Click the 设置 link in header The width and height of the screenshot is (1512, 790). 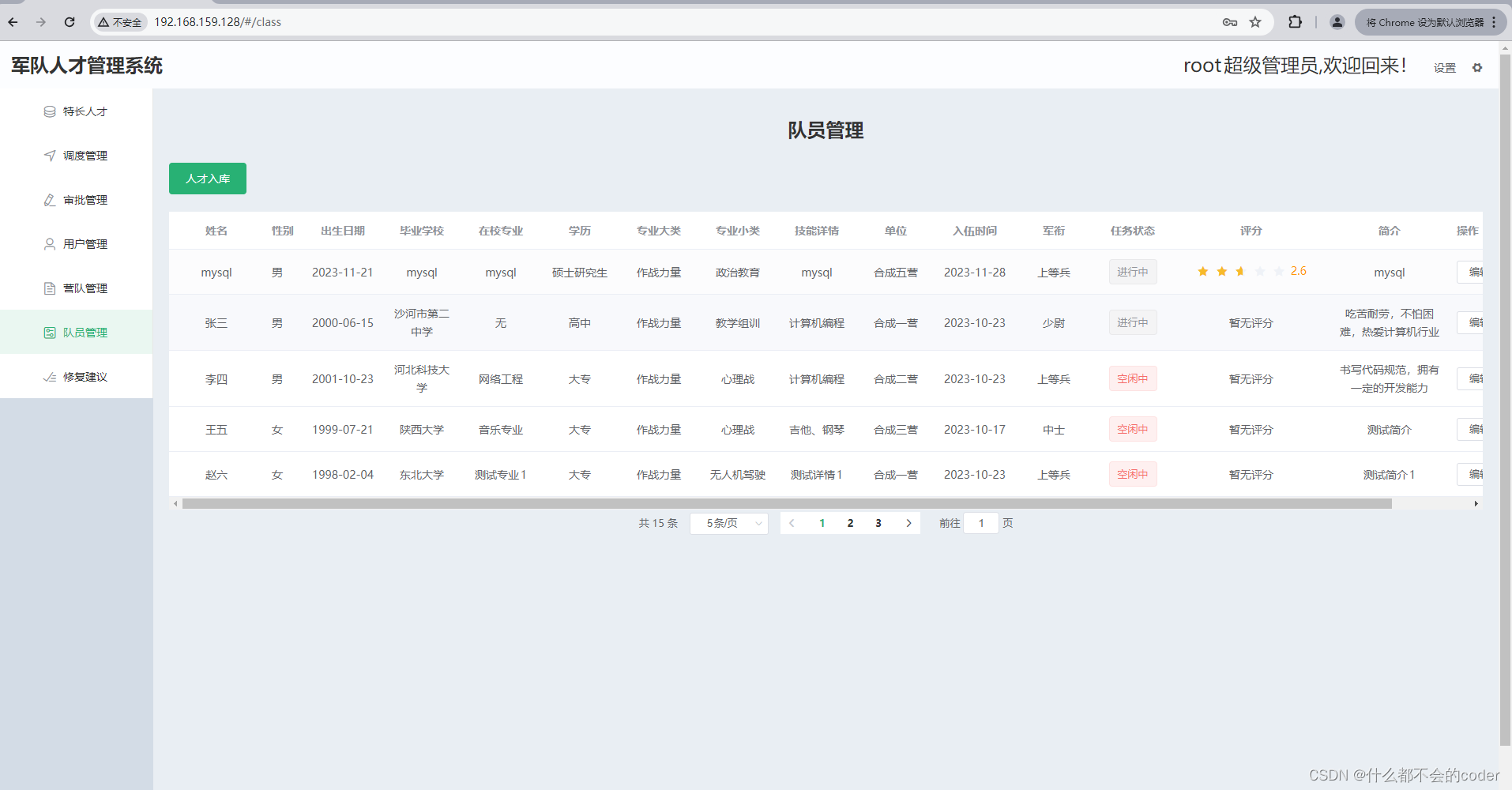(x=1445, y=68)
